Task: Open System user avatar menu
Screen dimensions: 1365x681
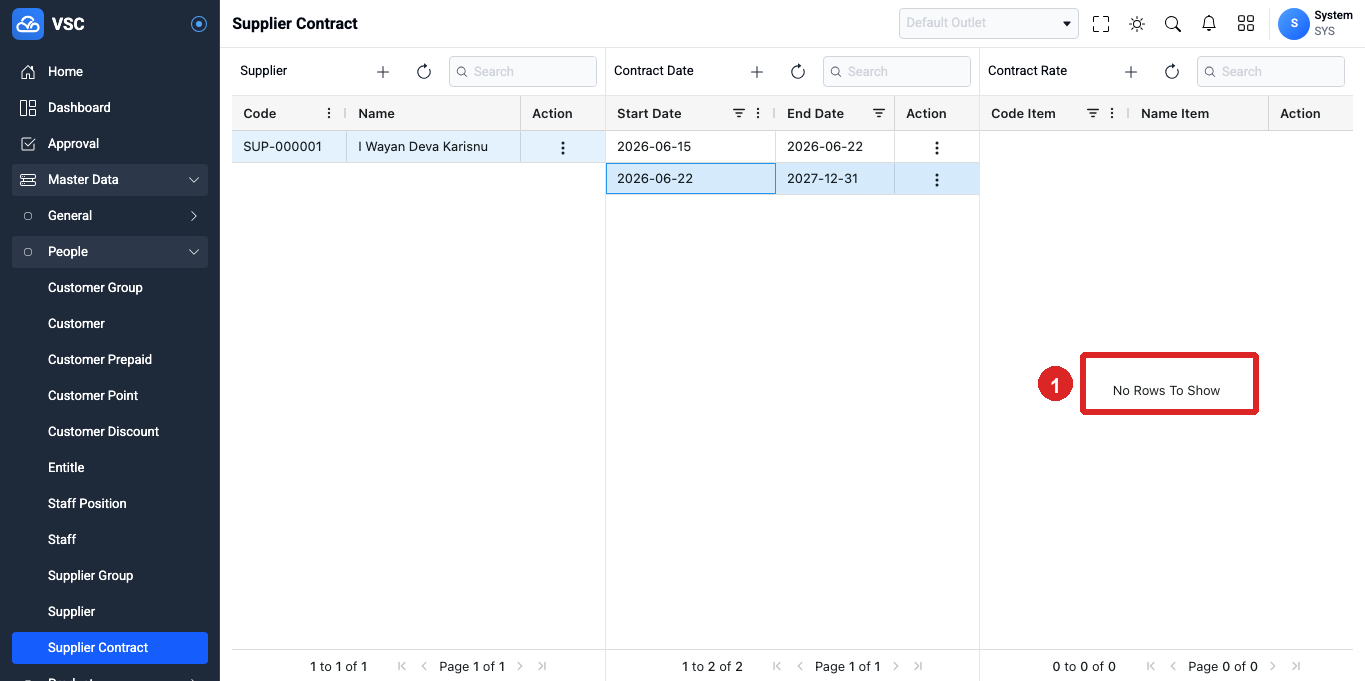Action: pyautogui.click(x=1294, y=24)
